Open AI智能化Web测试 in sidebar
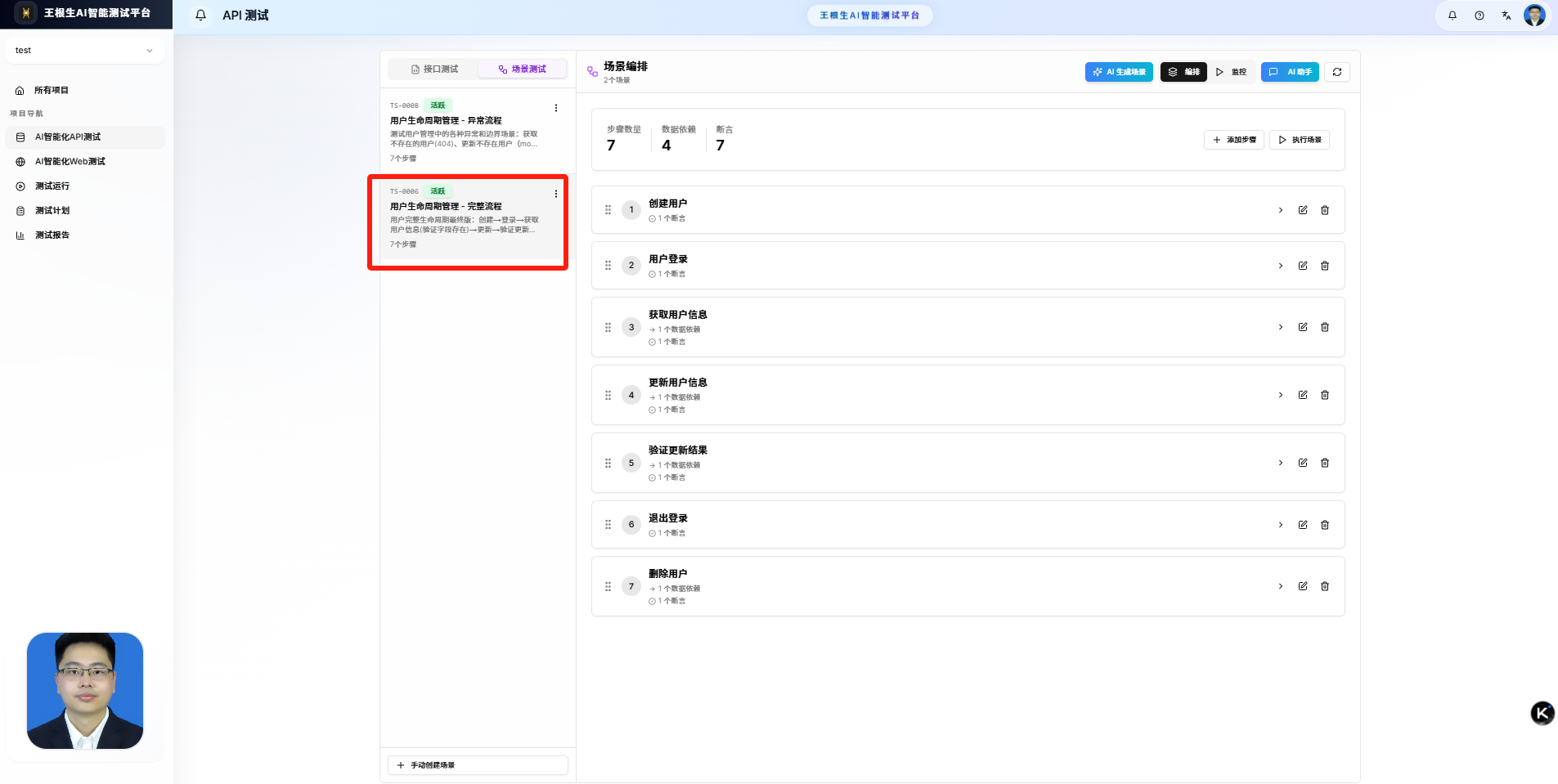This screenshot has width=1558, height=784. coord(84,161)
